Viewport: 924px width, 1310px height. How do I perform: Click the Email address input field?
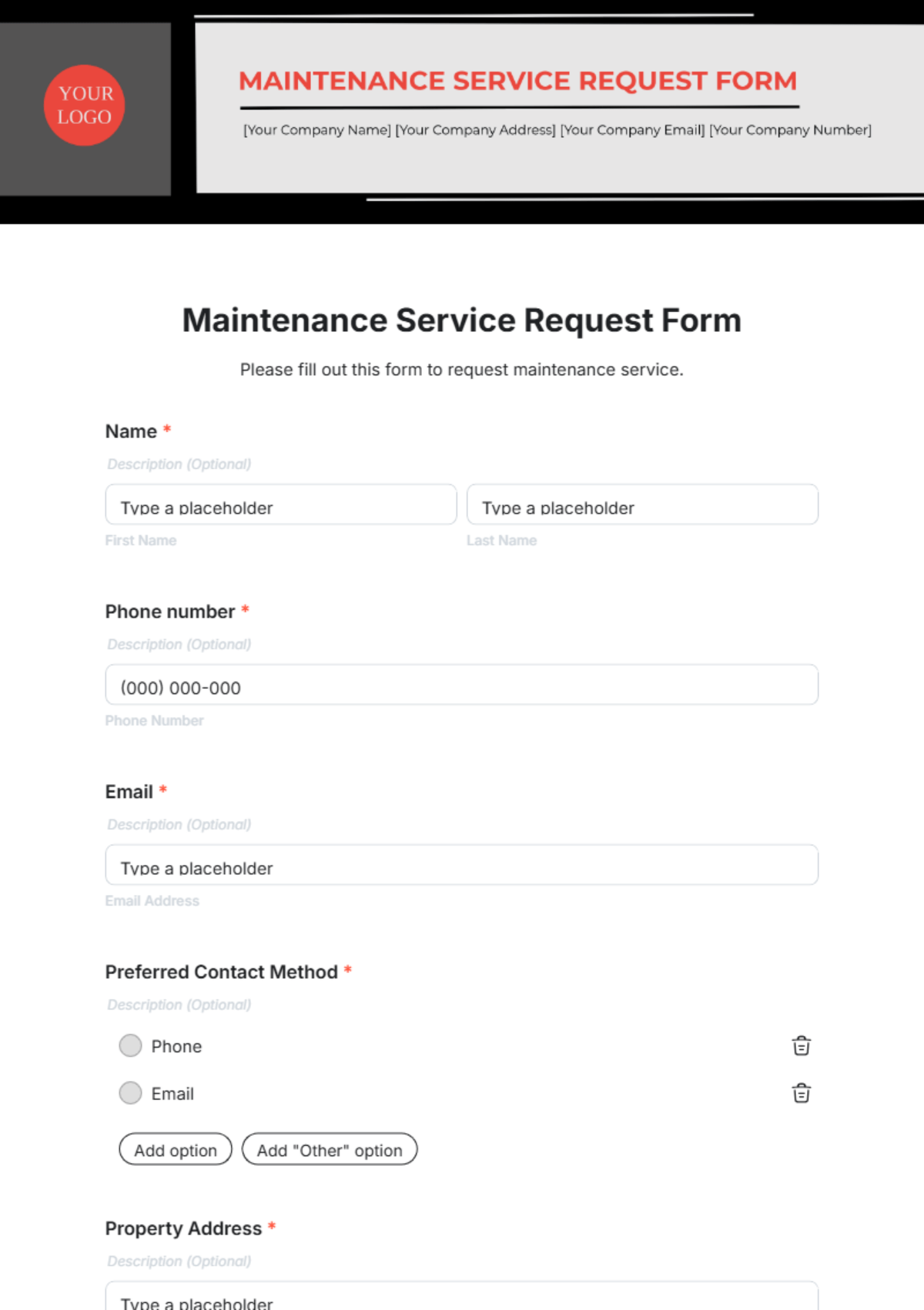(x=462, y=866)
